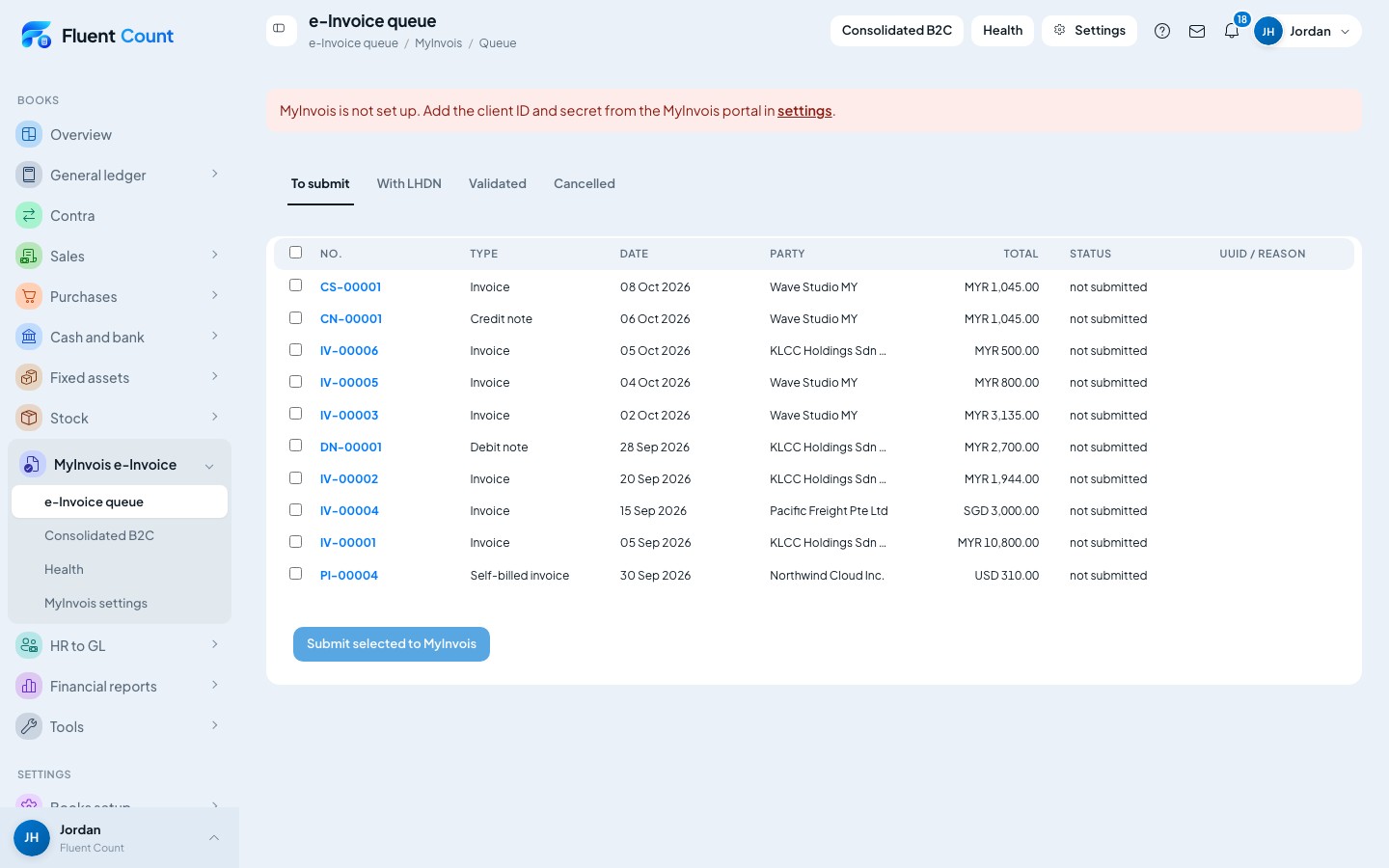Tick the select-all checkbox in table header
This screenshot has width=1389, height=868.
pyautogui.click(x=296, y=253)
